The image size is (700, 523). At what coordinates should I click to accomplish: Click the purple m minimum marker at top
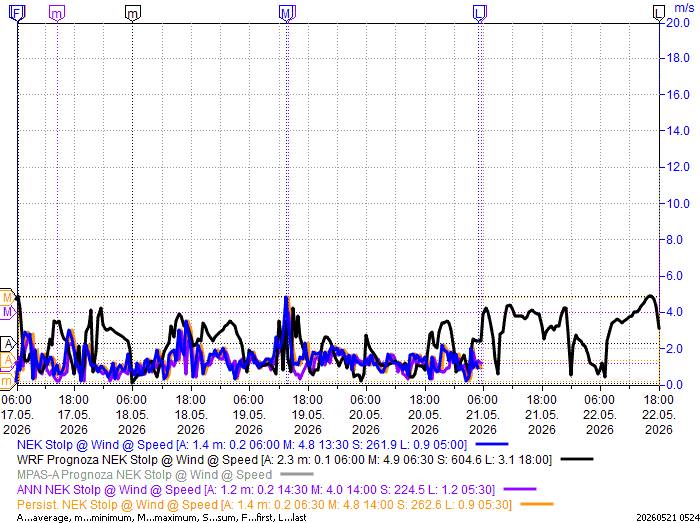57,13
